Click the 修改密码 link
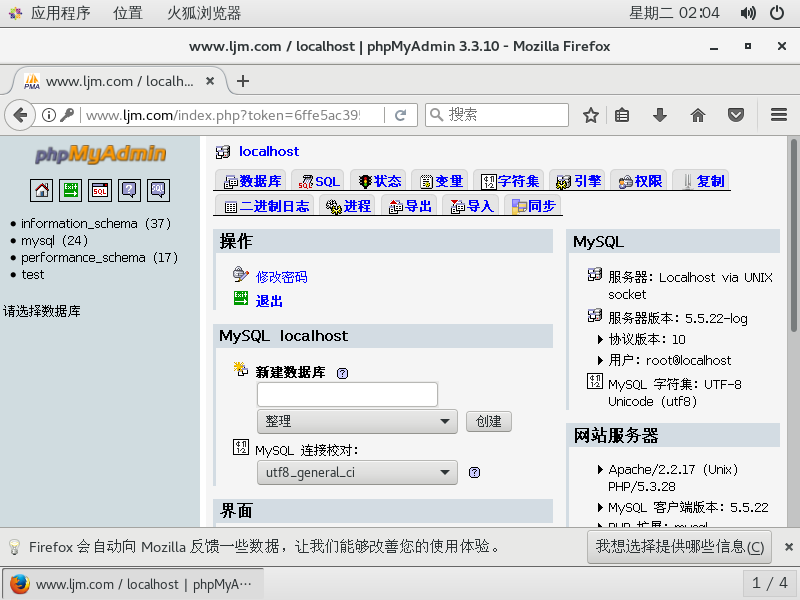The image size is (800, 600). (x=281, y=277)
